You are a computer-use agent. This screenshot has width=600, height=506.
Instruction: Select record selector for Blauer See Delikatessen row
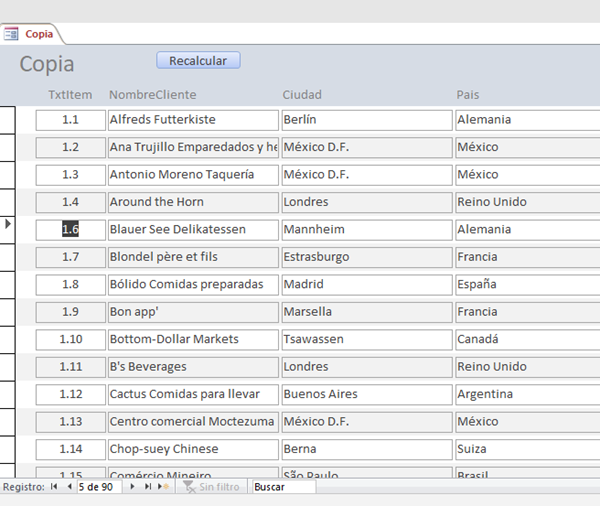point(8,229)
